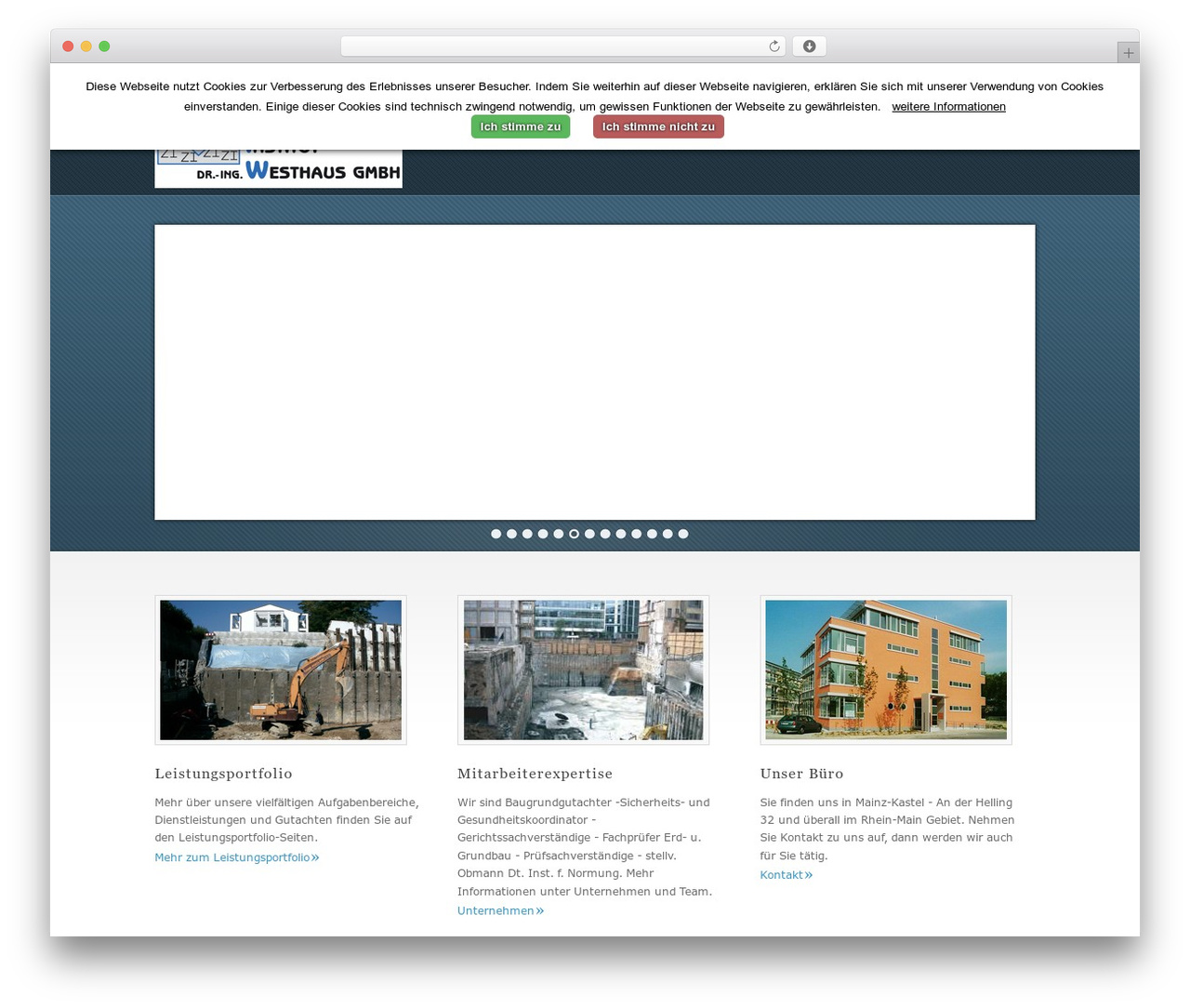Click paragraph starting 'Sie finden uns in Mainz-Kastel'

(887, 829)
